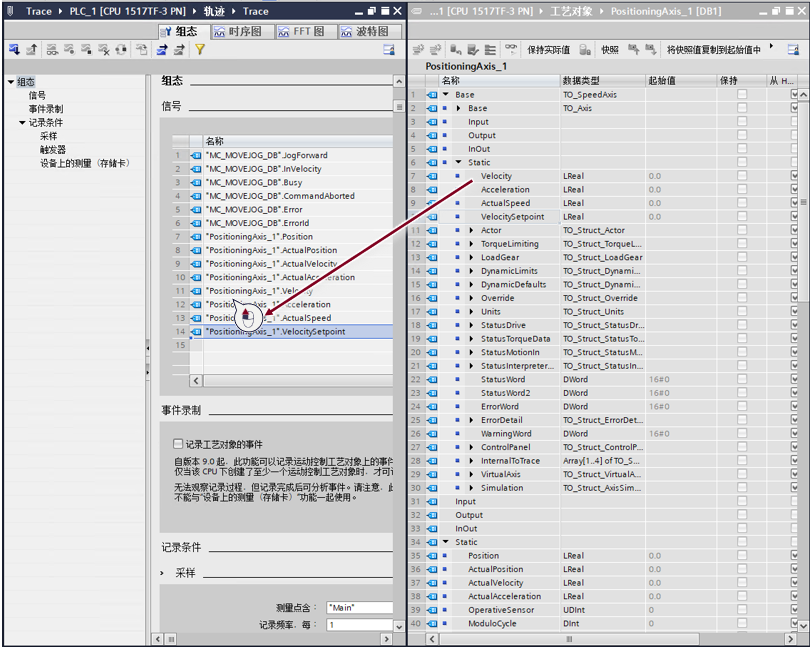The height and width of the screenshot is (648, 810).
Task: Click the download trace to device icon
Action: [x=14, y=50]
